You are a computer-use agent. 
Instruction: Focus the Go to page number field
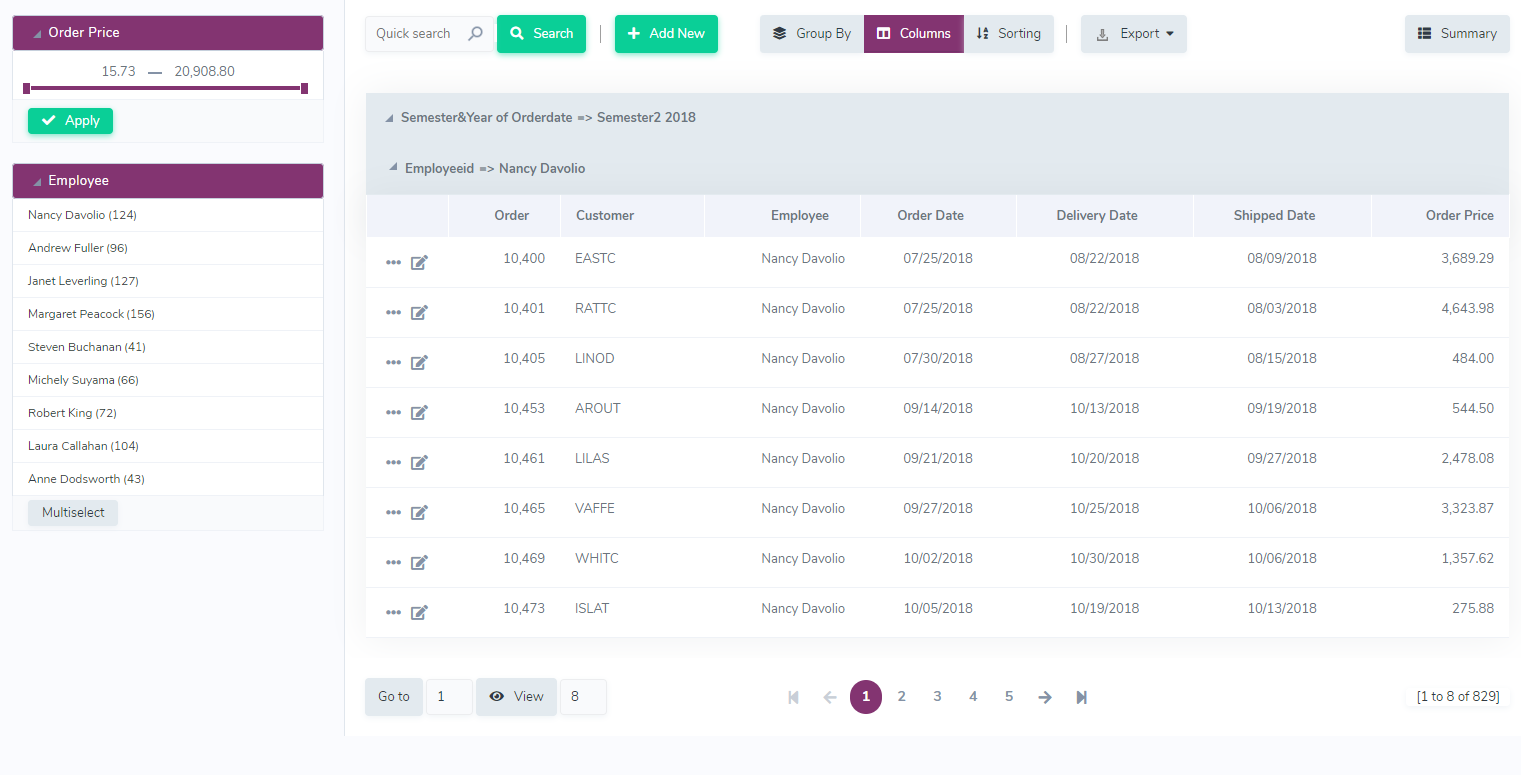[x=449, y=697]
